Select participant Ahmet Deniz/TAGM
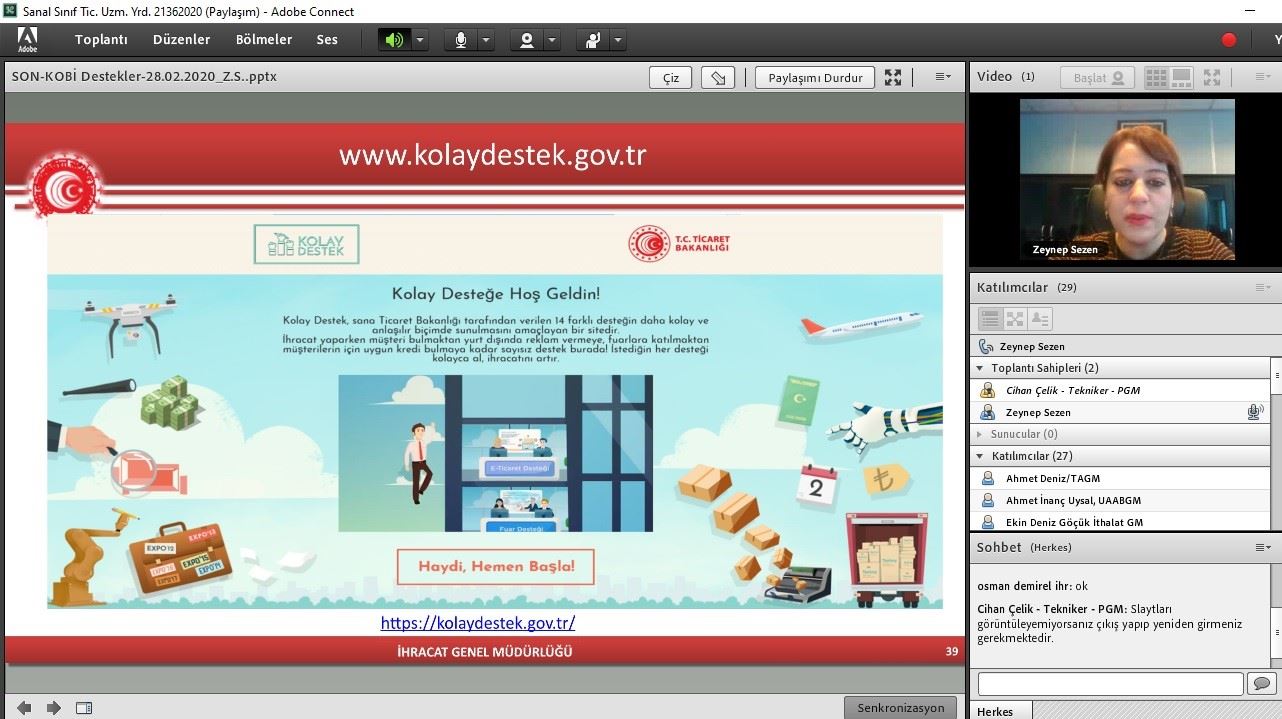 (x=1120, y=479)
